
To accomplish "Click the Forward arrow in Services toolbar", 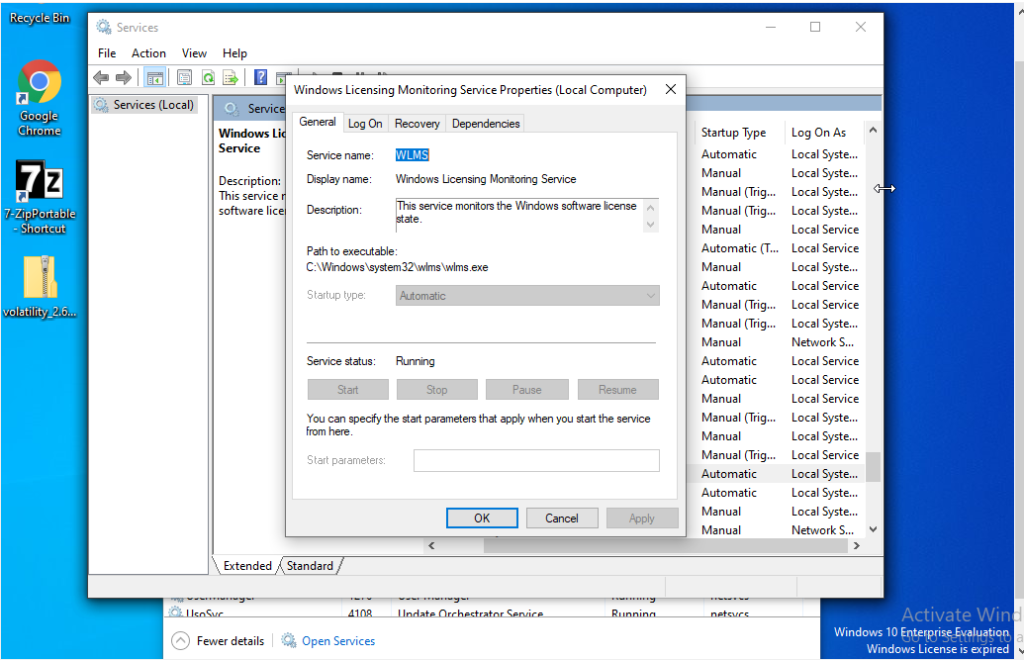I will (123, 78).
